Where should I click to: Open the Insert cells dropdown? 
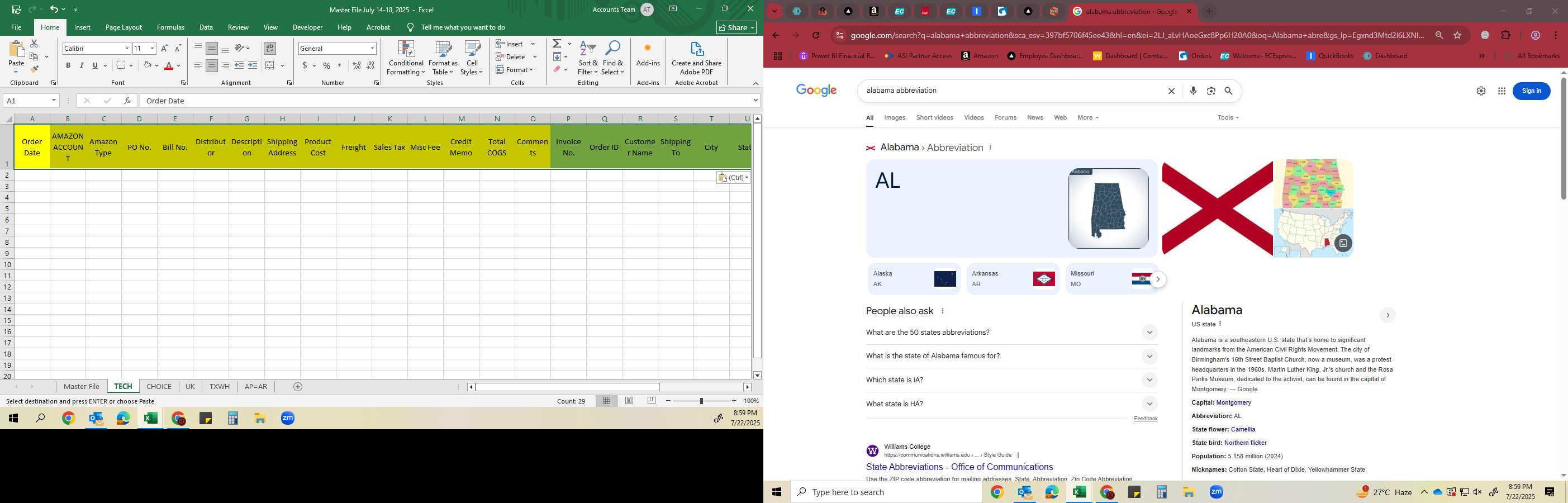533,44
